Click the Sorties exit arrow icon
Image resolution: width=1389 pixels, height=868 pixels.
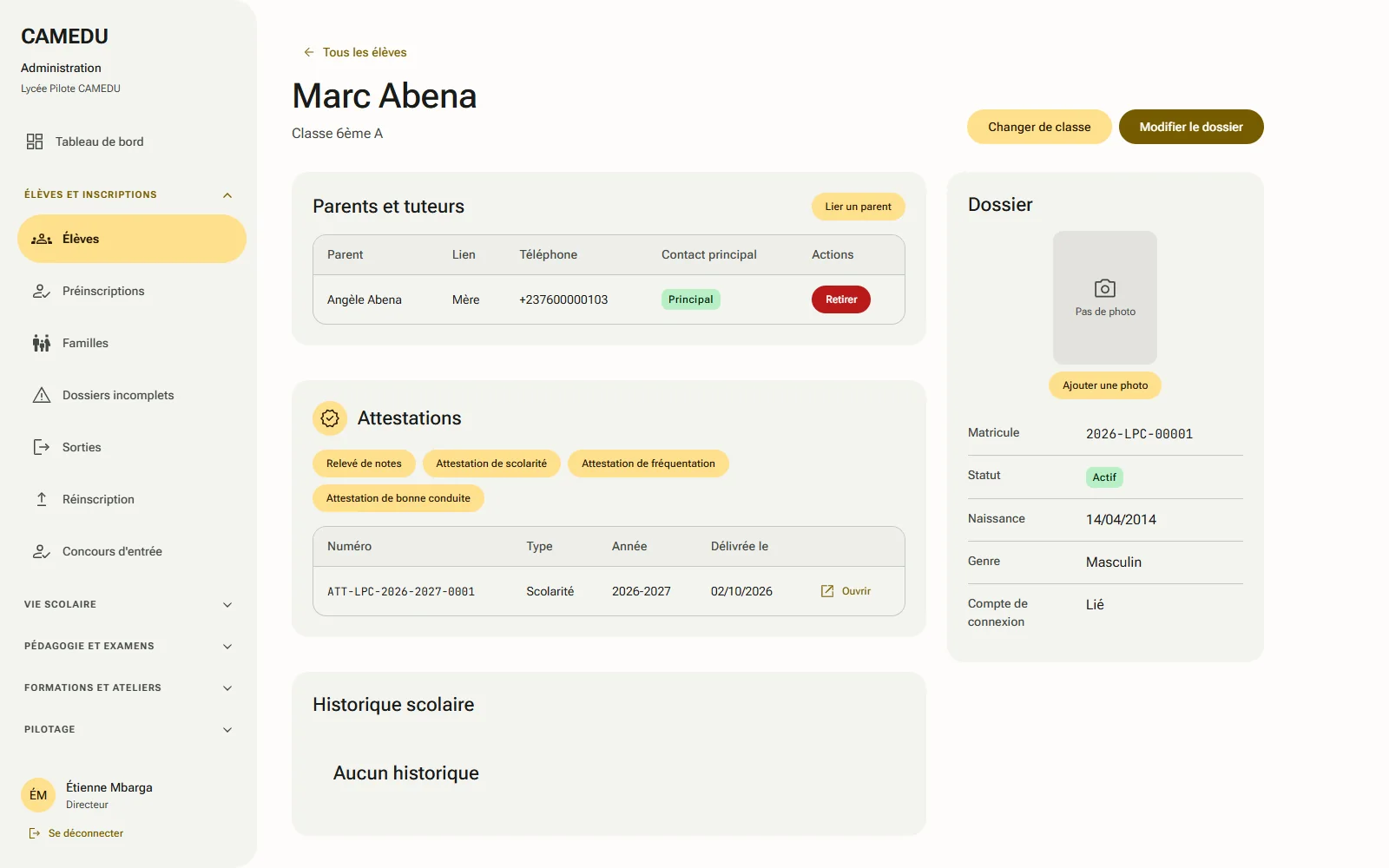[42, 447]
